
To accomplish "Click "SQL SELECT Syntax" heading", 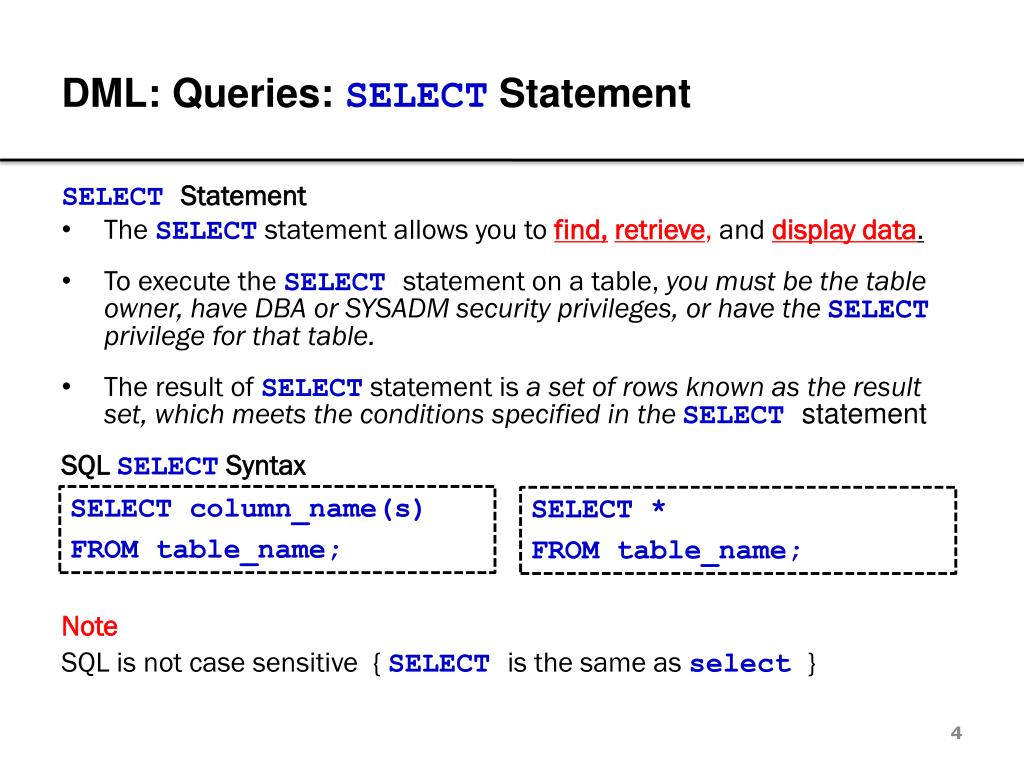I will [183, 466].
